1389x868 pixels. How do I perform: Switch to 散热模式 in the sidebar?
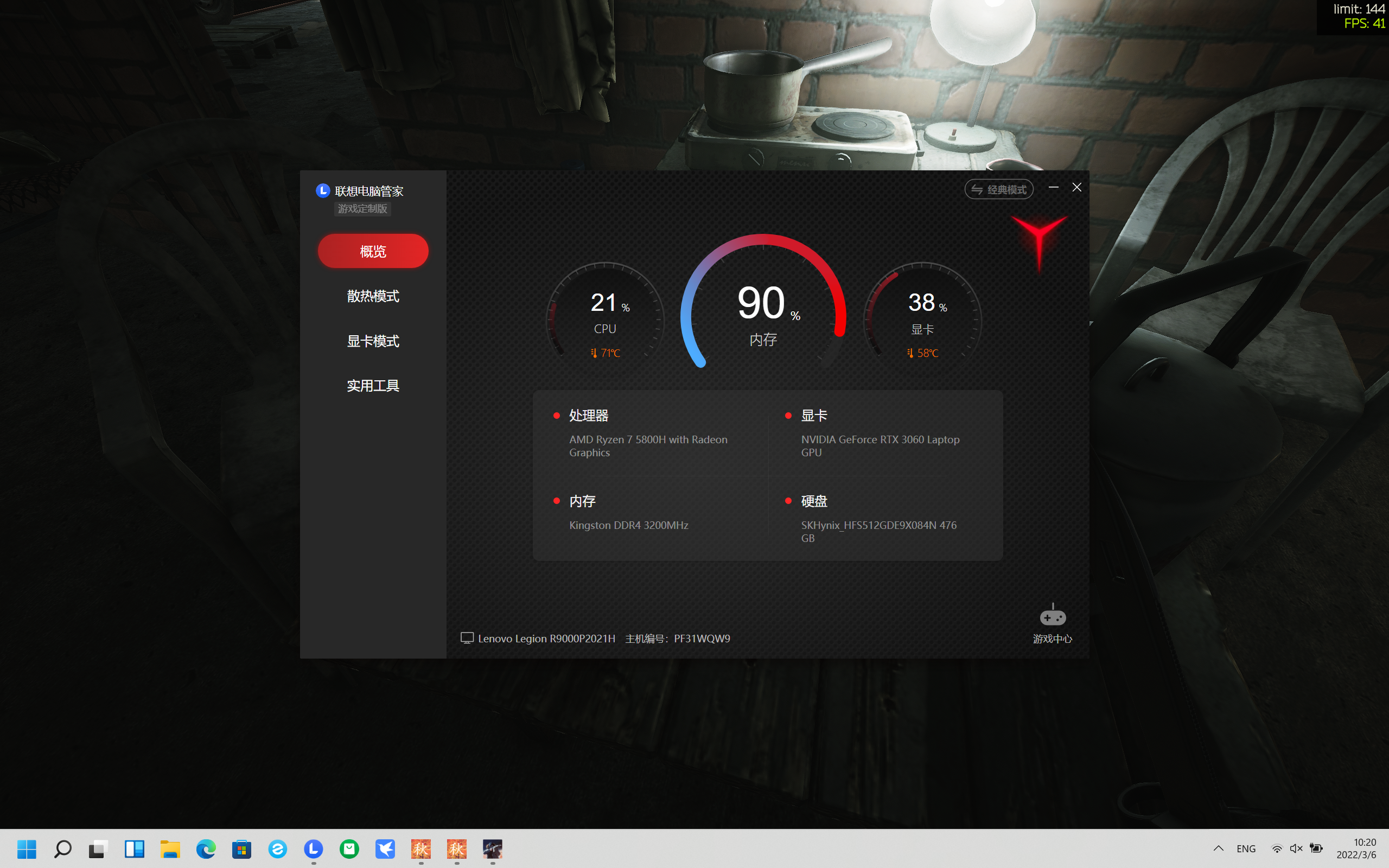(373, 296)
